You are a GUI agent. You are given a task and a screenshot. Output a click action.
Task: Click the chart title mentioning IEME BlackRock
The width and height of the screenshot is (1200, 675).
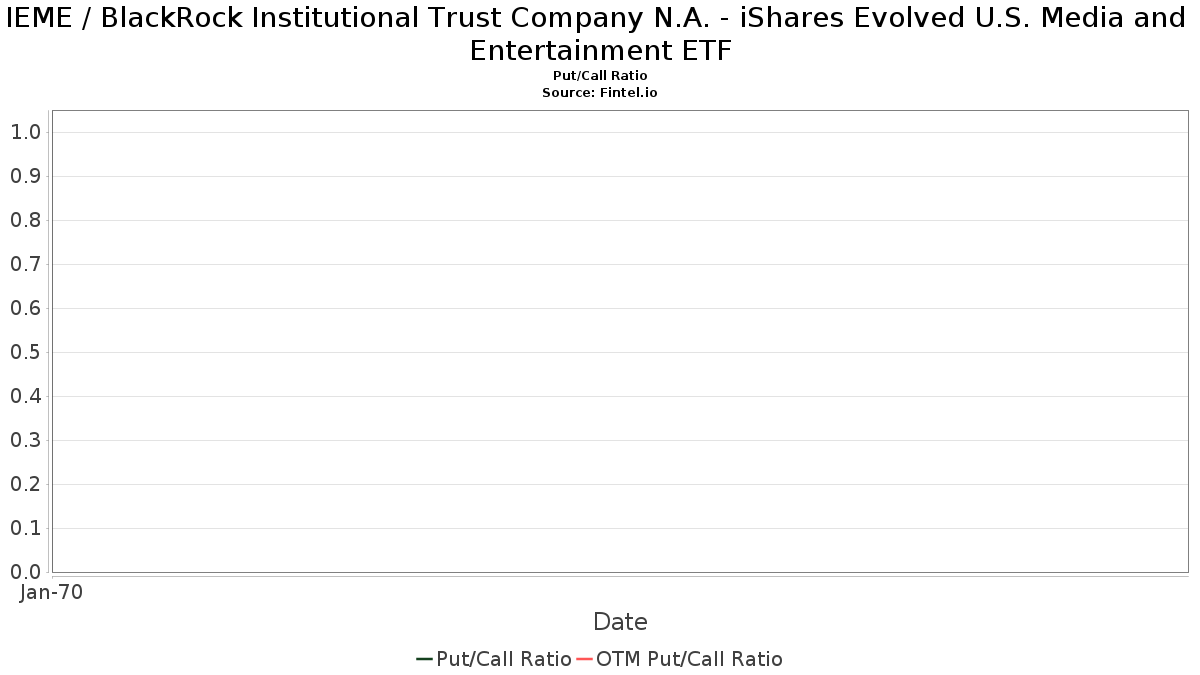pyautogui.click(x=600, y=34)
